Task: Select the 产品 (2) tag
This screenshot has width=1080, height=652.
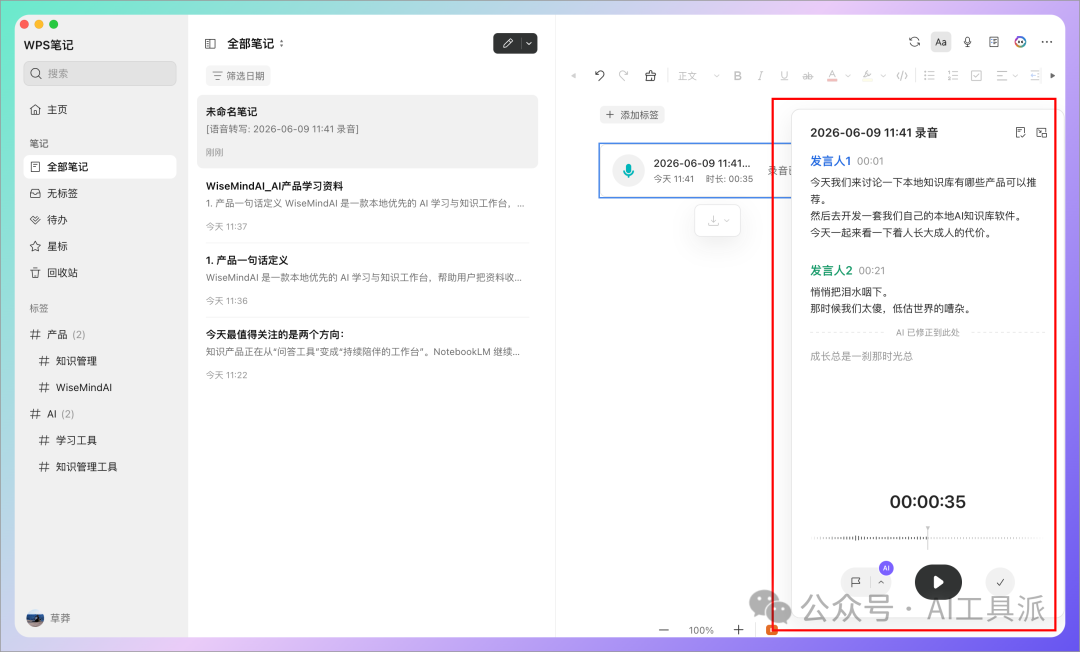Action: pos(100,335)
